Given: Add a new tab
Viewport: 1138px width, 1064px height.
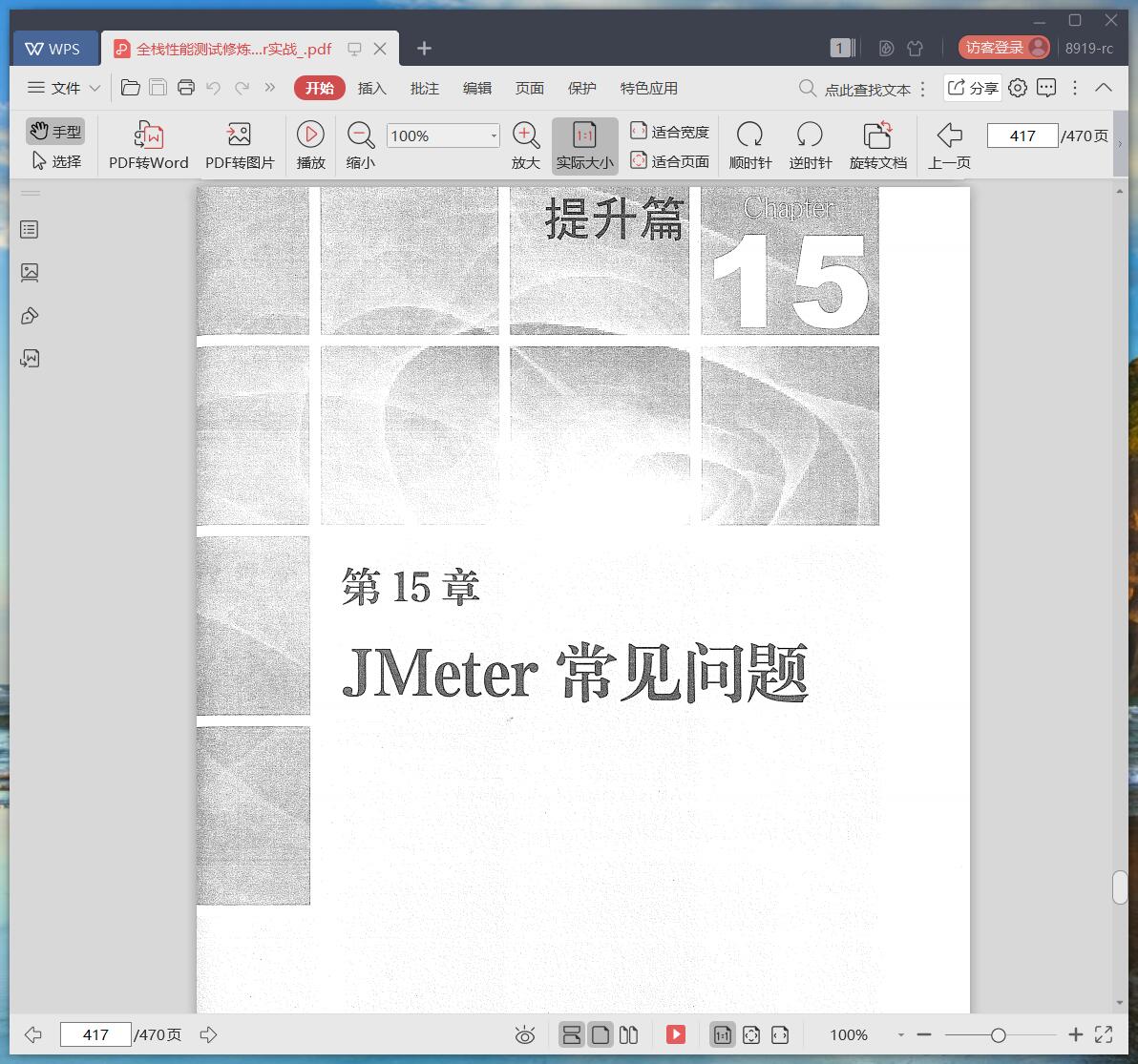Looking at the screenshot, I should tap(424, 49).
